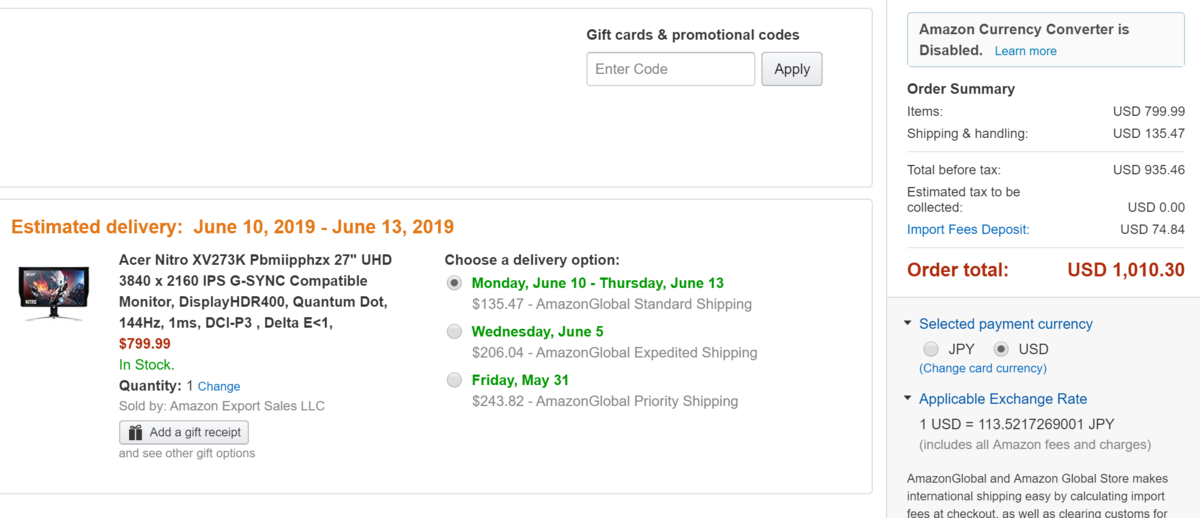This screenshot has height=518, width=1200.
Task: Click the Enter Code input field
Action: click(670, 69)
